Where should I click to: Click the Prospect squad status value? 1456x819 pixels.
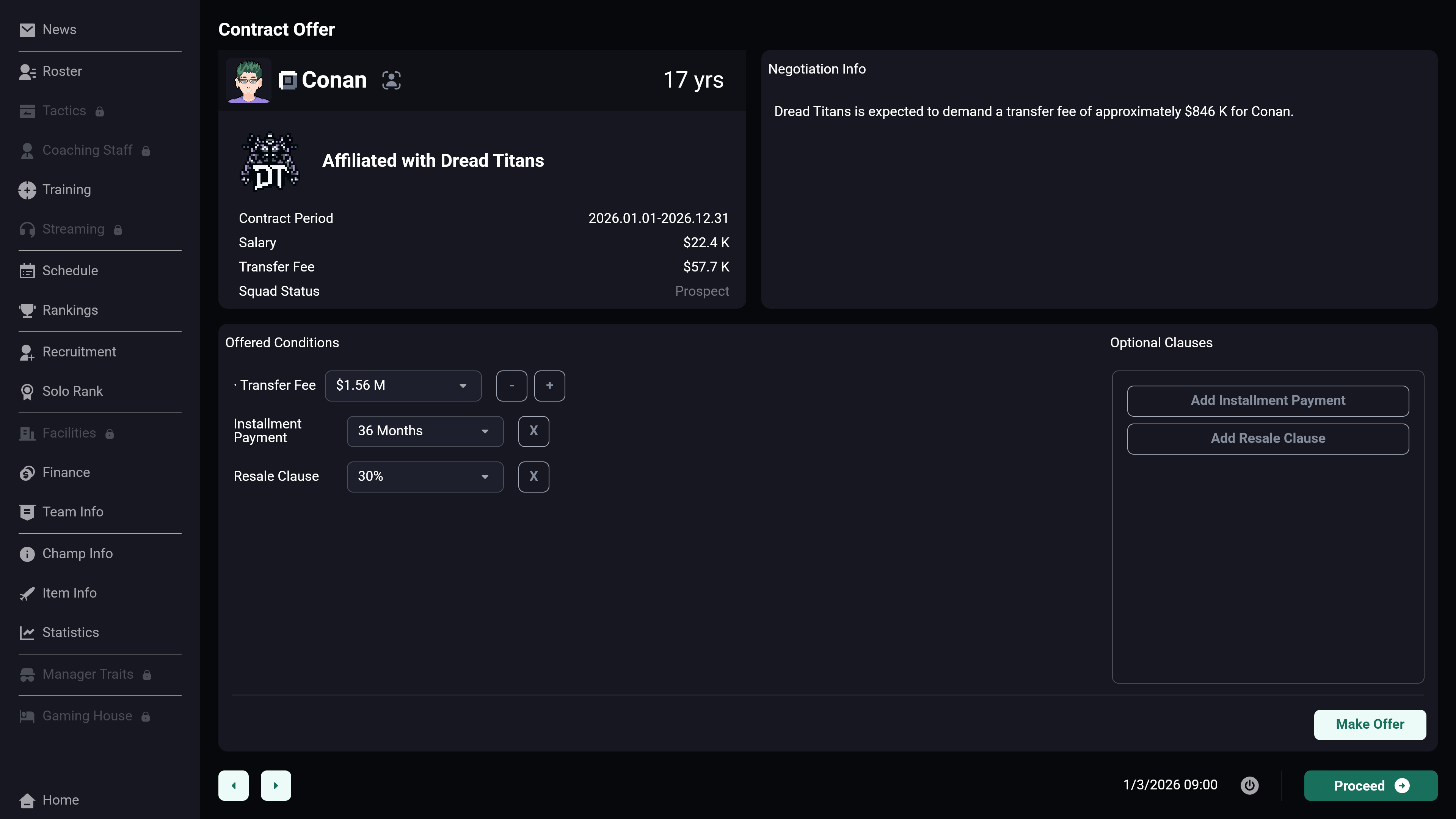pos(702,292)
